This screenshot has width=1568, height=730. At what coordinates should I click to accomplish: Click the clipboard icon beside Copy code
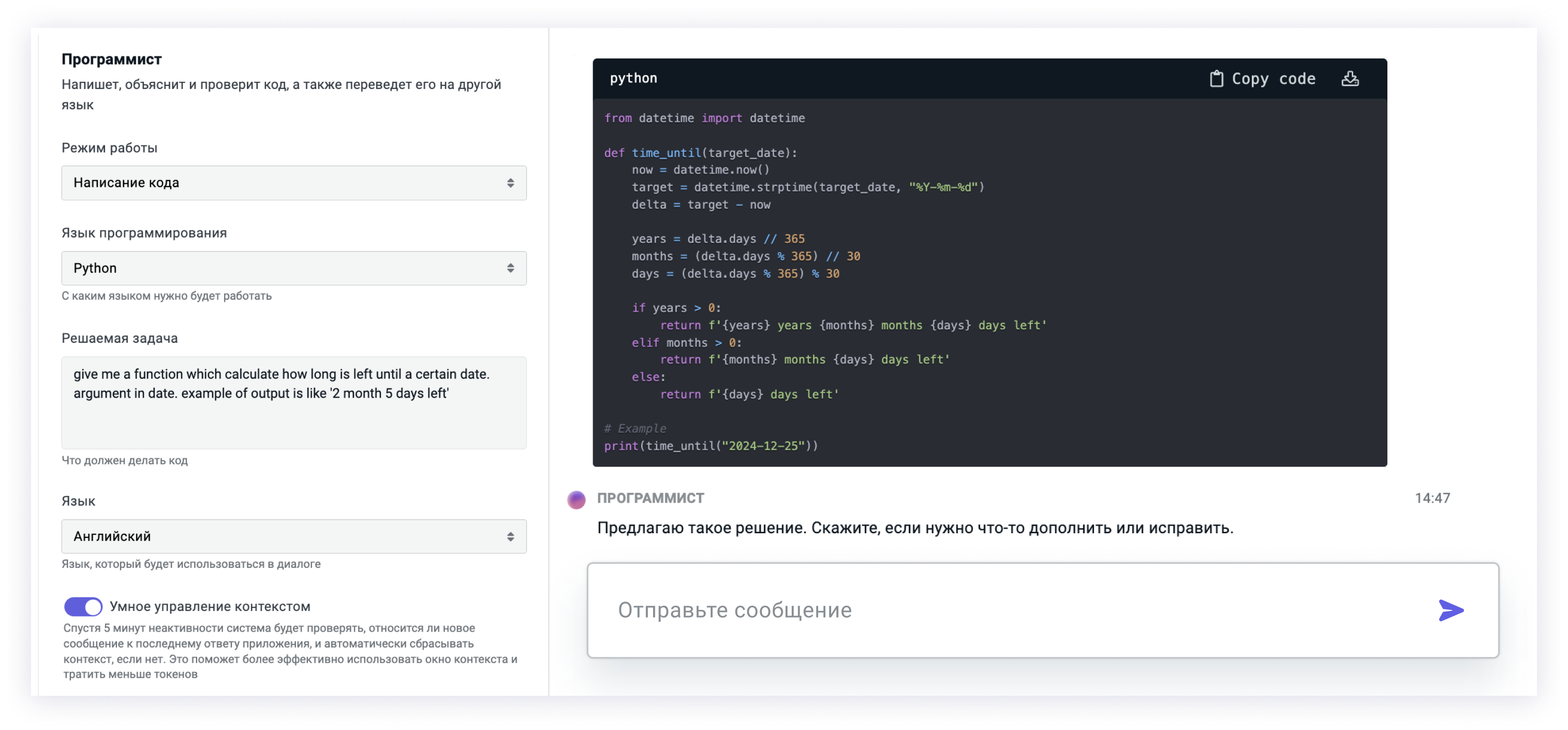[1216, 79]
